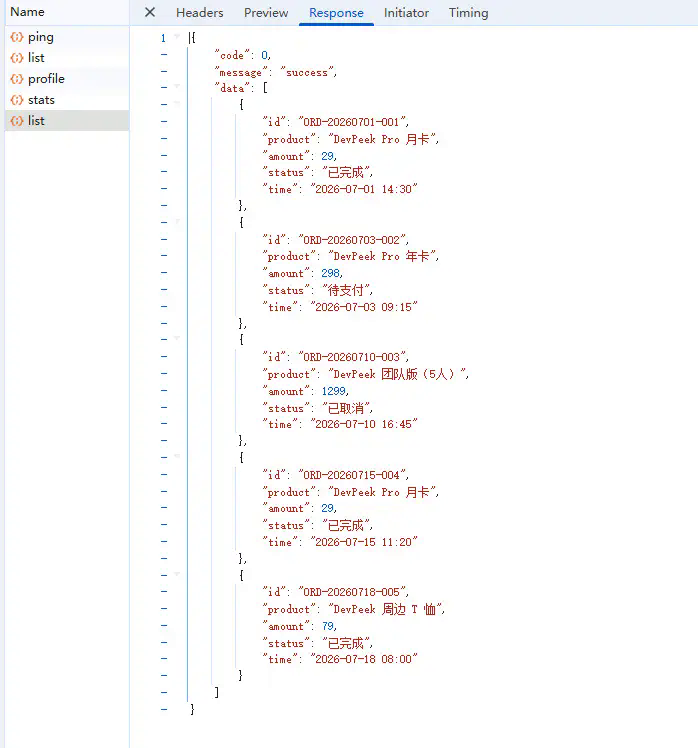Collapse the object containing ORD-20260701-001
The height and width of the screenshot is (748, 698).
(x=177, y=104)
